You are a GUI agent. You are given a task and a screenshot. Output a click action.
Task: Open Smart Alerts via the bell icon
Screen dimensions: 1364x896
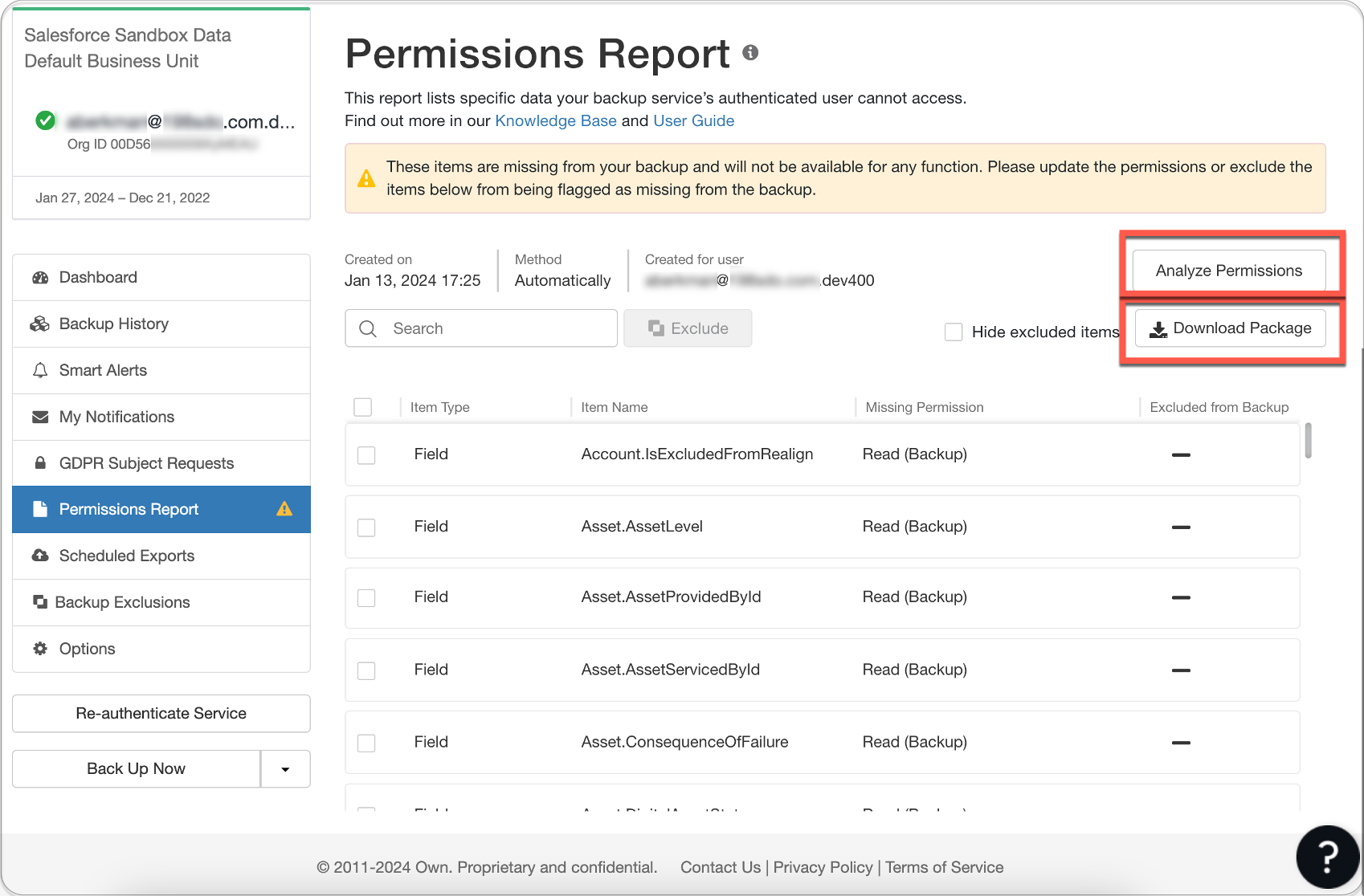(40, 370)
